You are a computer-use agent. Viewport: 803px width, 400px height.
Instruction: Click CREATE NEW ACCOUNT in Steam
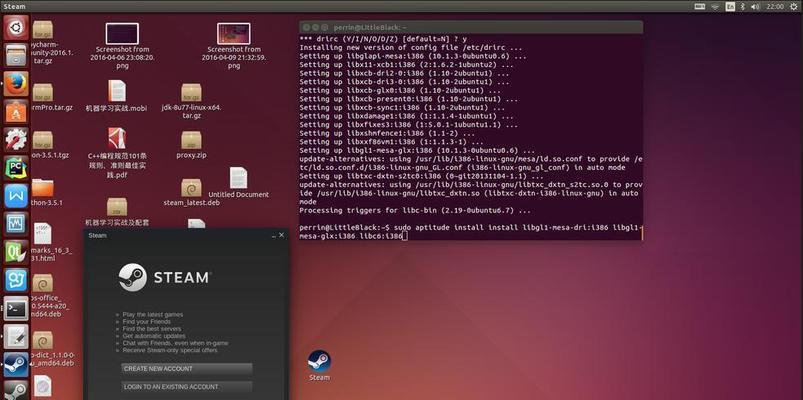(x=186, y=368)
